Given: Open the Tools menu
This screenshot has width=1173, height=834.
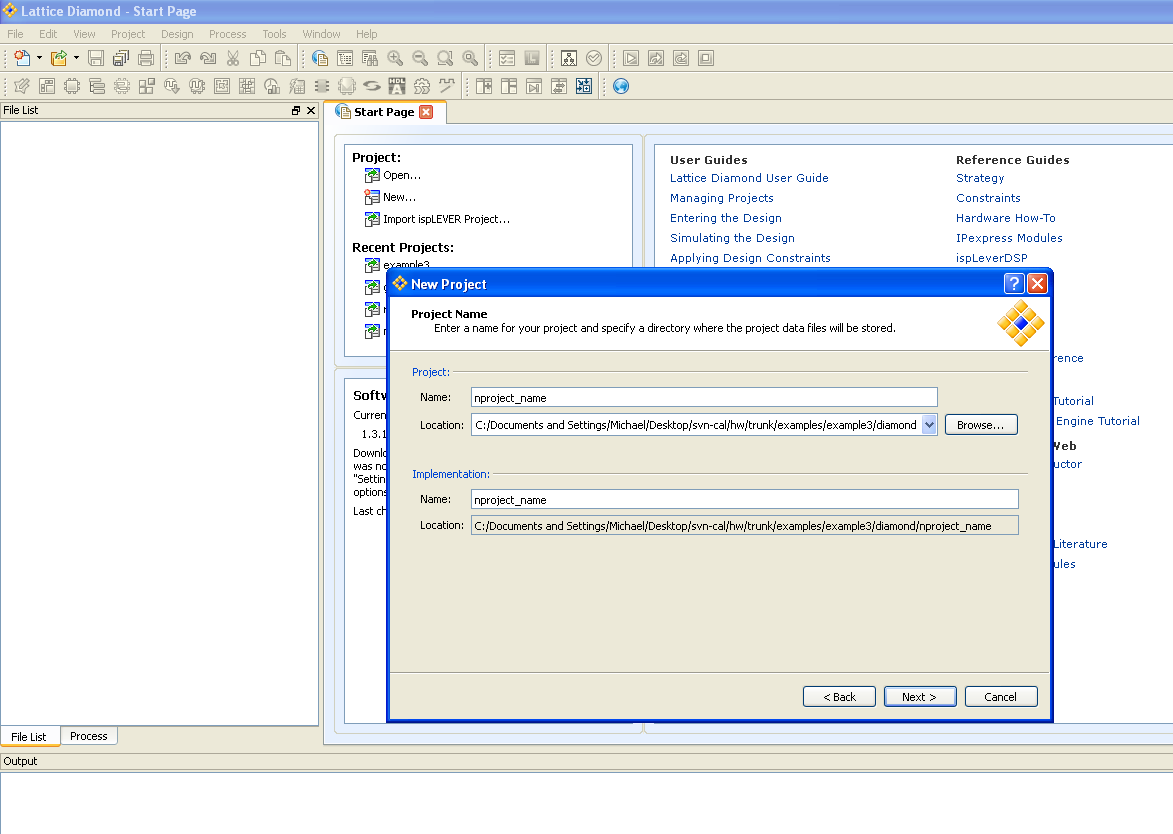Looking at the screenshot, I should pos(274,34).
